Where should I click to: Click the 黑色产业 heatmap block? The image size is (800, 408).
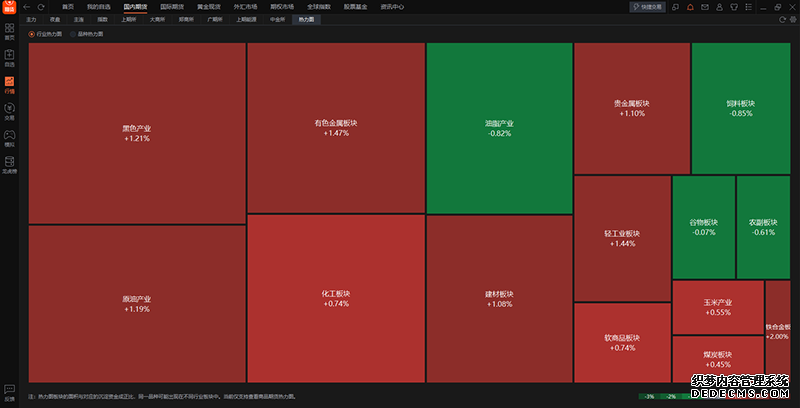click(137, 133)
